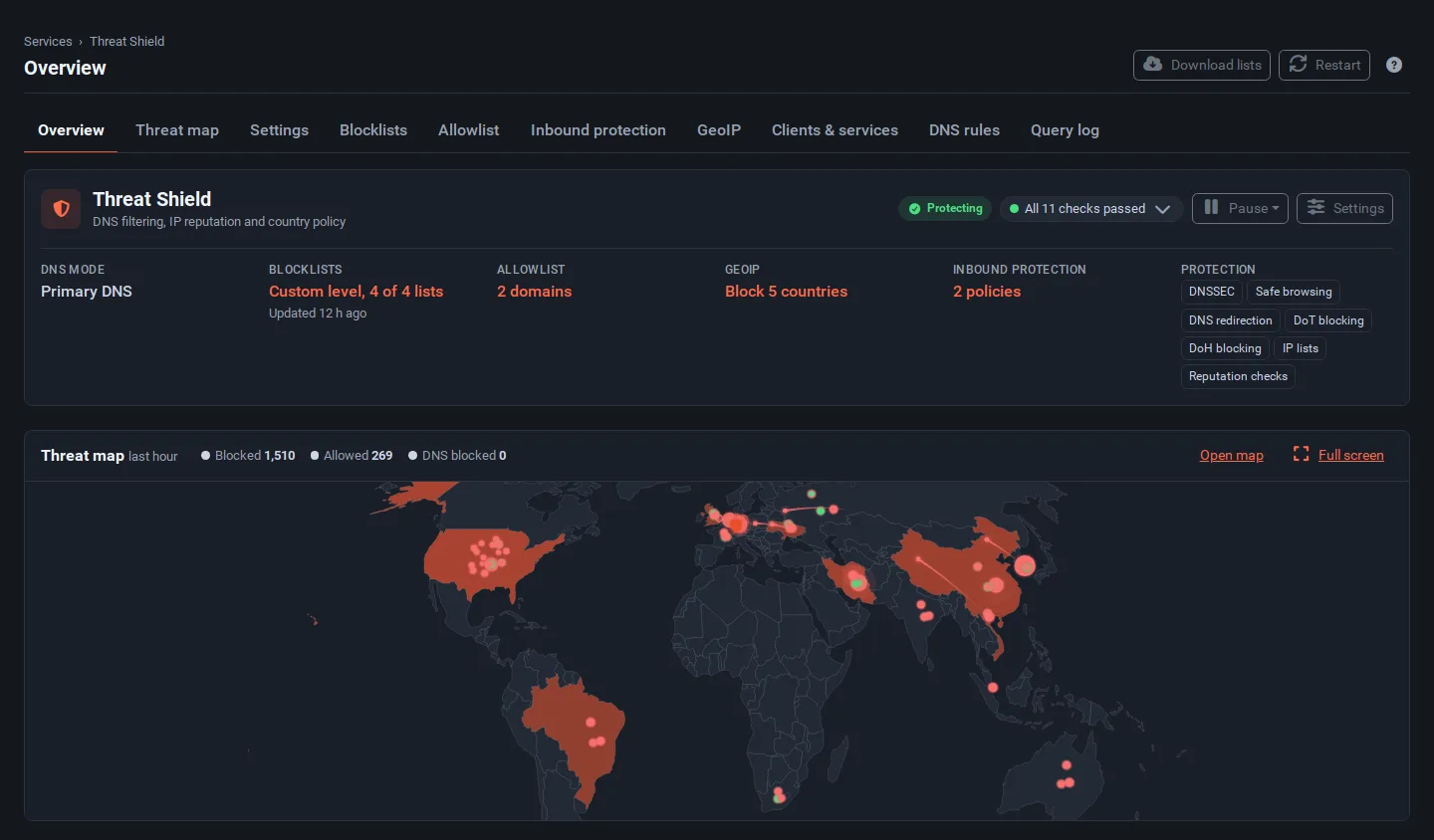Open the Pause dropdown
Screen dimensions: 1434x840
1240,208
